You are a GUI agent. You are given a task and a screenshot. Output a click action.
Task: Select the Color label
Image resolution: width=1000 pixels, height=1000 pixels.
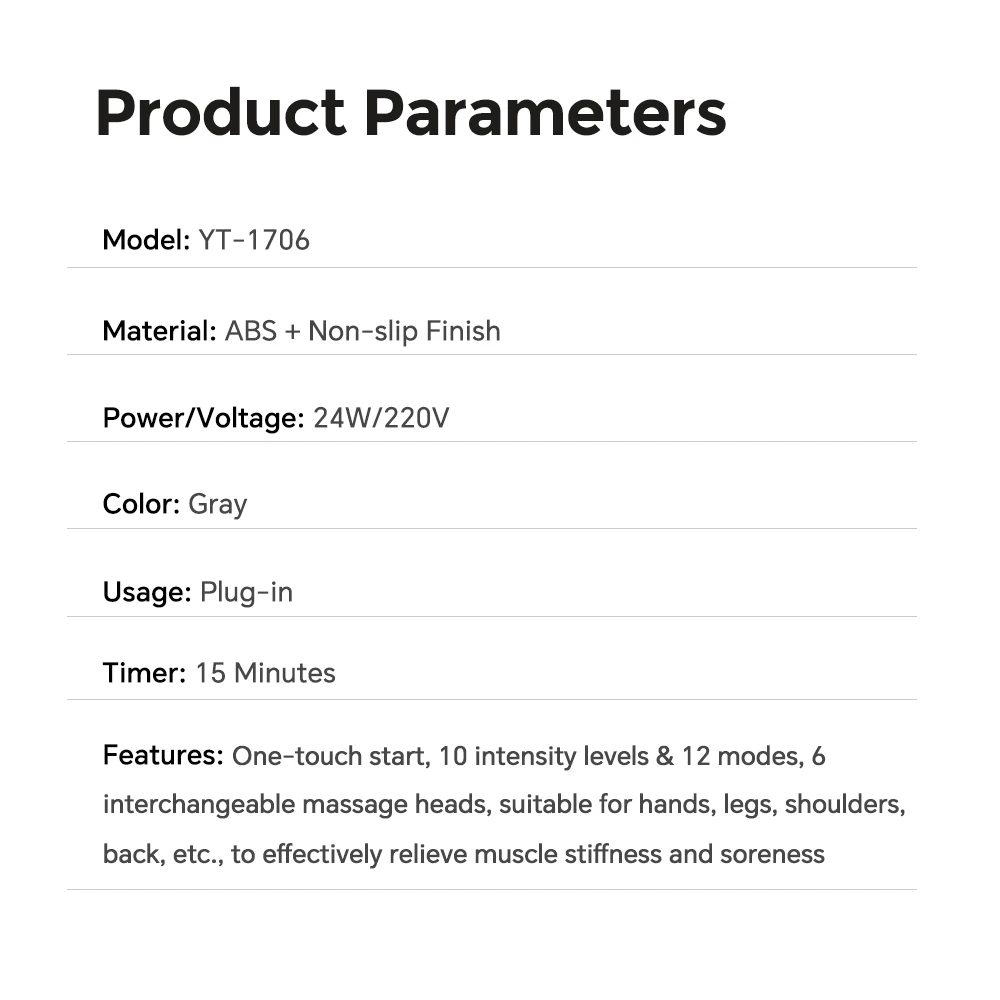[x=142, y=504]
